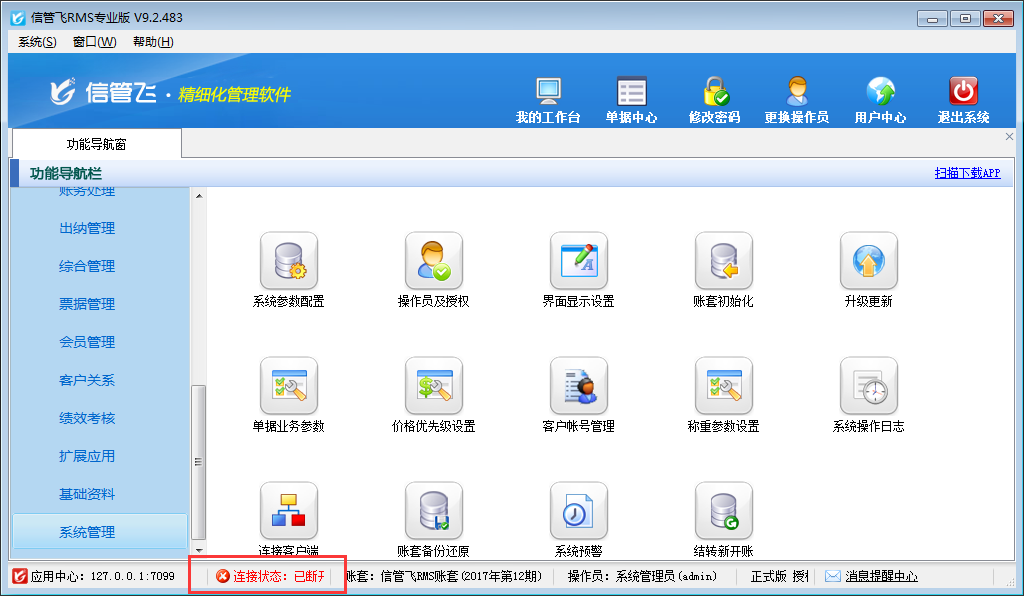
Task: Open 价格优先级设置
Action: (433, 386)
